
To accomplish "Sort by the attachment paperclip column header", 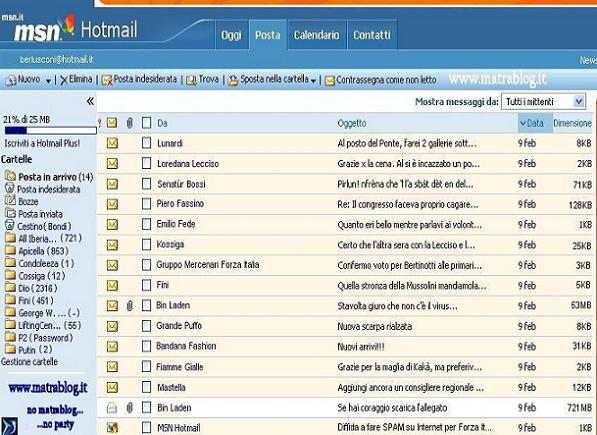I will coord(129,123).
